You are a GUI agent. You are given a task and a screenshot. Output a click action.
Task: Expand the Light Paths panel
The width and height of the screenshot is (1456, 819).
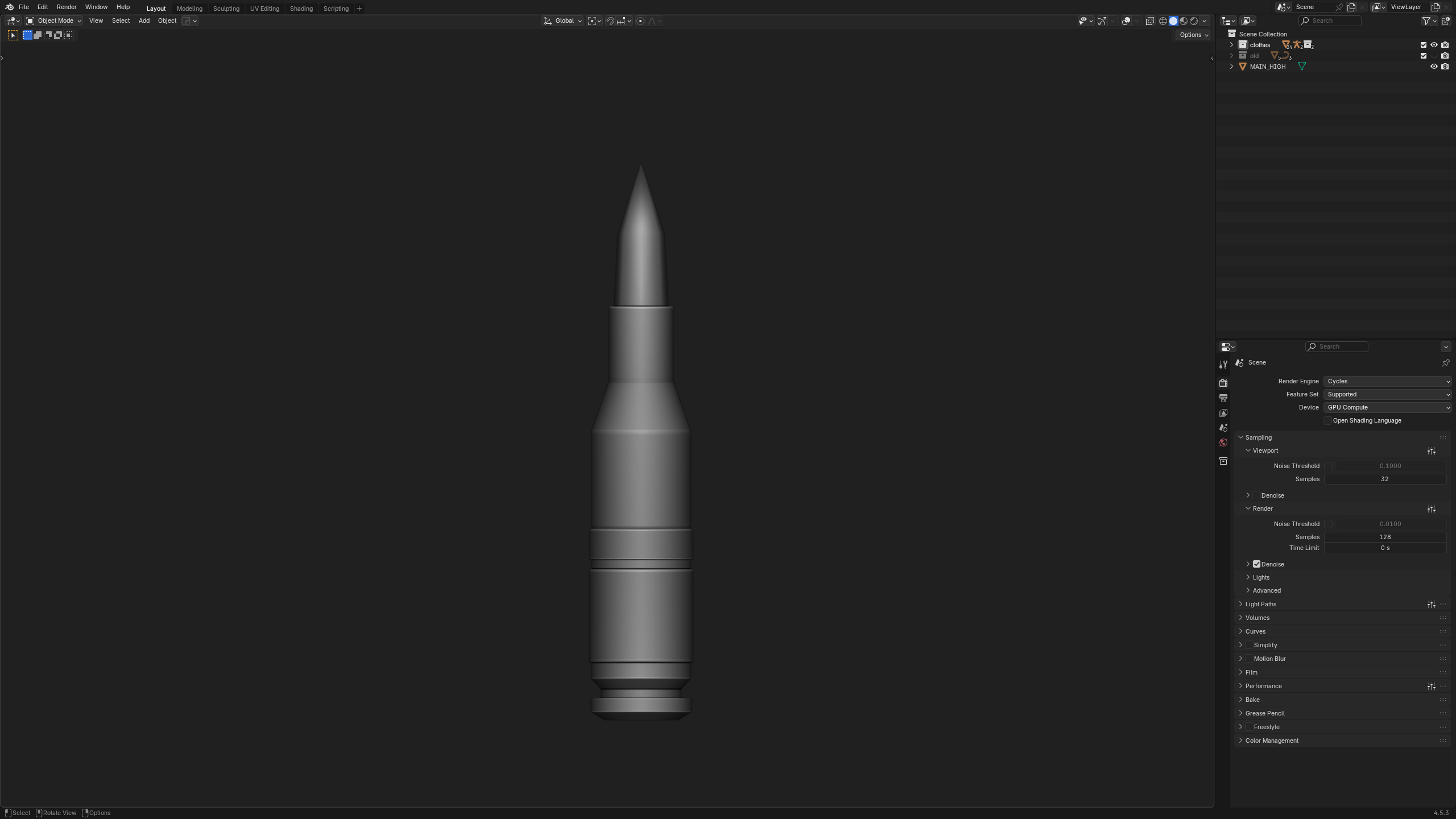point(1260,604)
